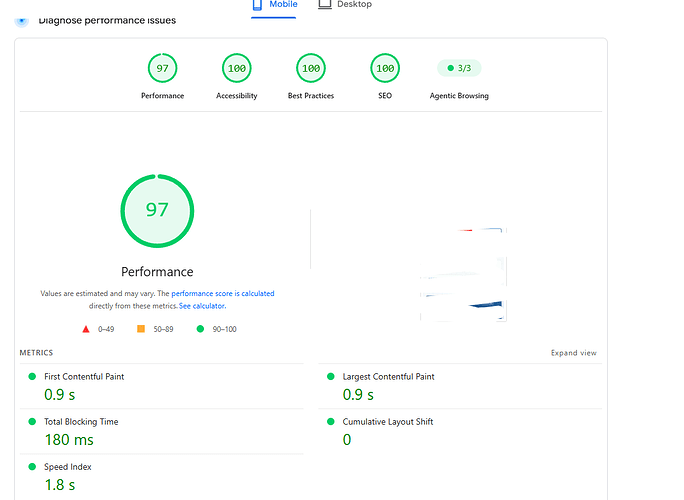
Task: Click the page screenshot thumbnail
Action: point(463,274)
